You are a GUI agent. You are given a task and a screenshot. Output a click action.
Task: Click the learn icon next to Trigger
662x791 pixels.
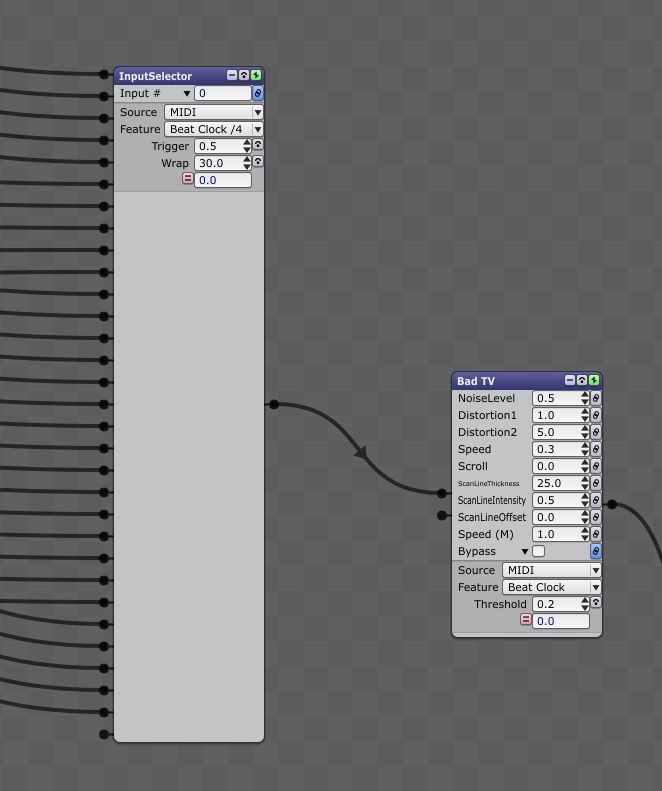[x=258, y=145]
